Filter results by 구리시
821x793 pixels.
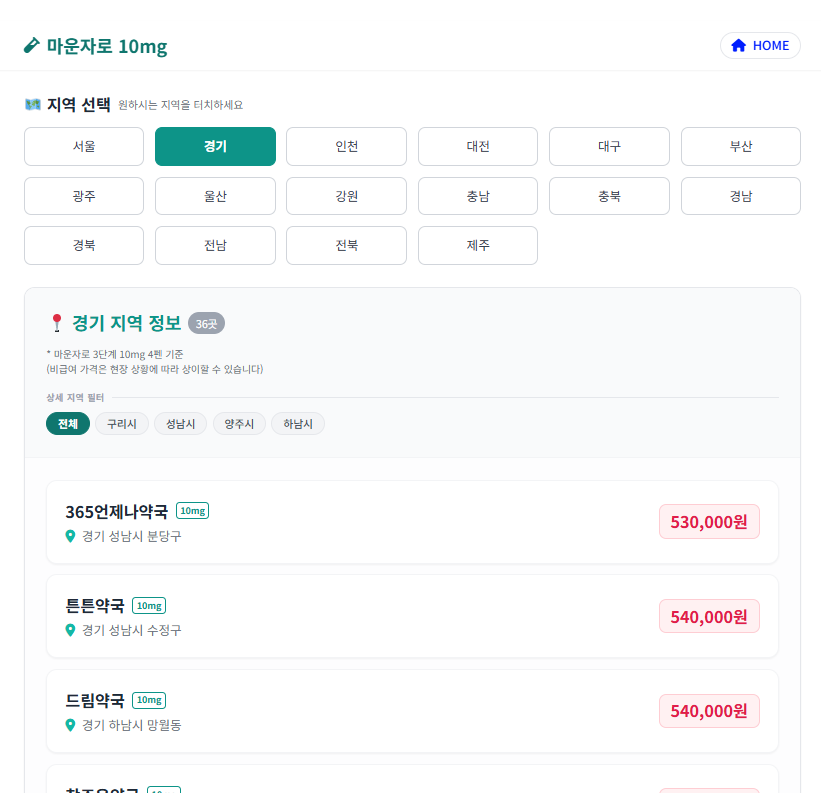(122, 424)
